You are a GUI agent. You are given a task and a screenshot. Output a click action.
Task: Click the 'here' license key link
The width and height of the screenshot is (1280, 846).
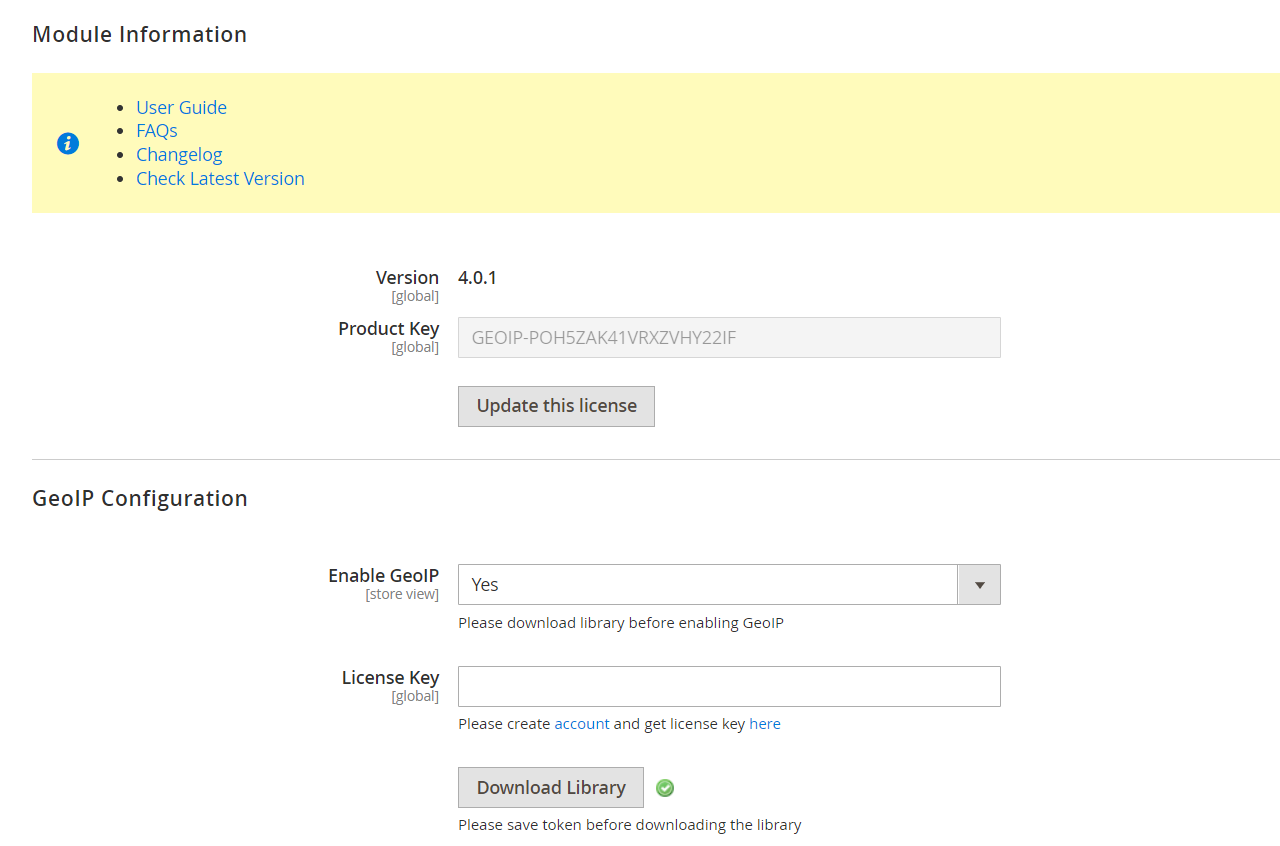[x=764, y=724]
